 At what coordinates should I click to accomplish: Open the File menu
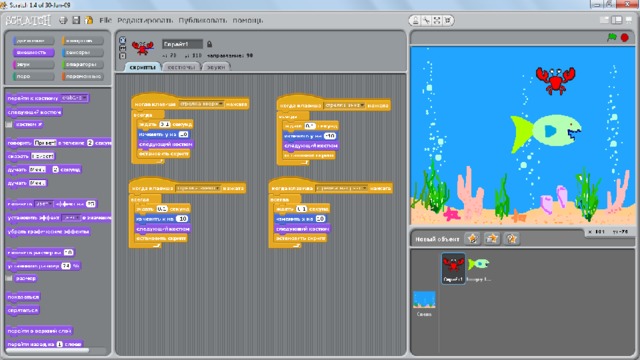105,20
